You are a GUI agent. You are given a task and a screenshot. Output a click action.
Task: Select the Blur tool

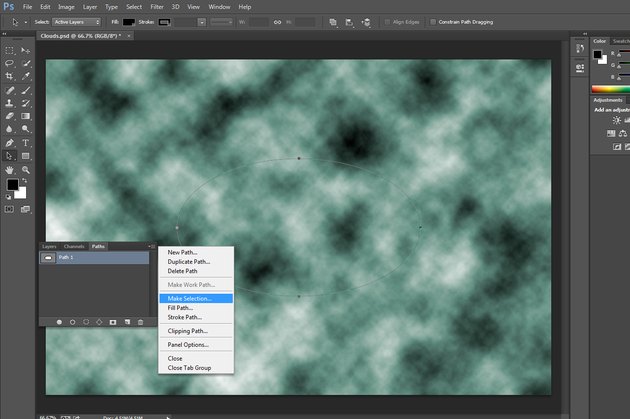tap(9, 129)
